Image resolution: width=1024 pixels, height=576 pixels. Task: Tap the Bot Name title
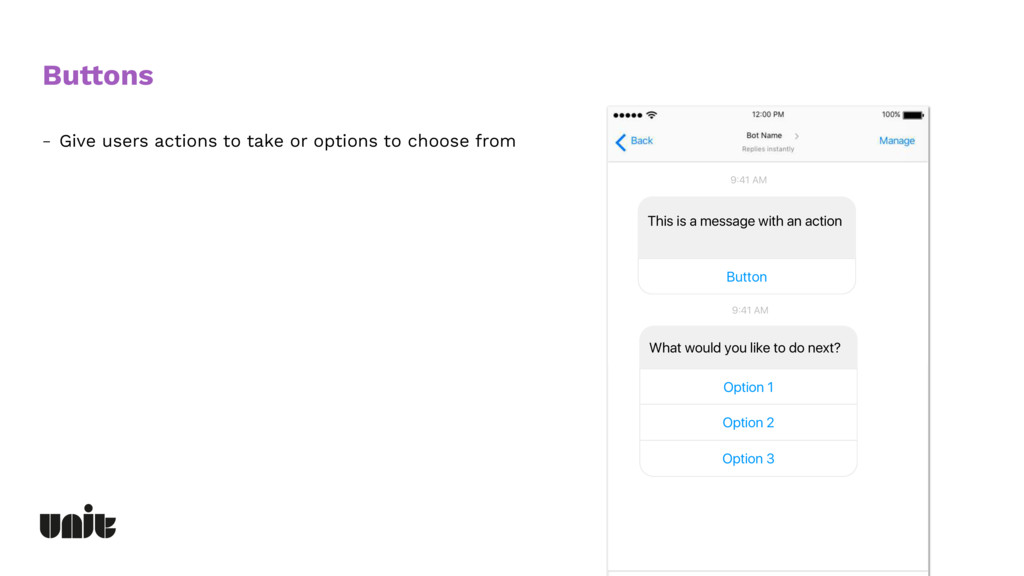[x=763, y=135]
